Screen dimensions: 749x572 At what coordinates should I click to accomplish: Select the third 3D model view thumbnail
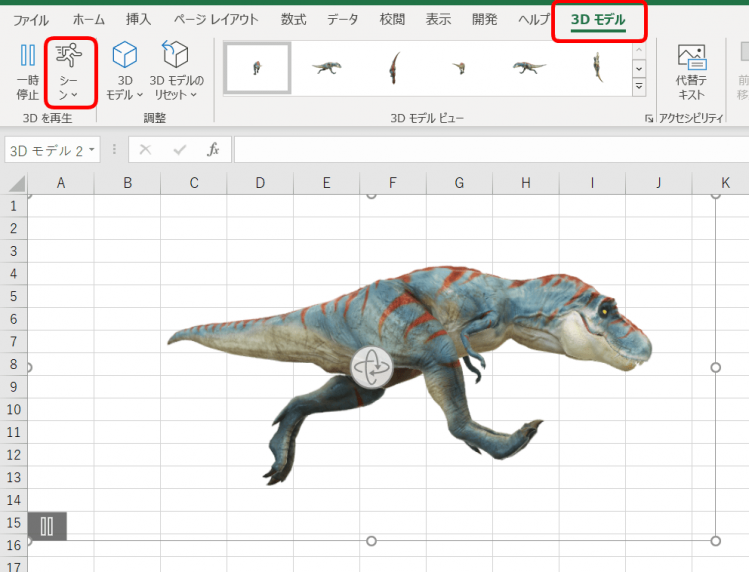tap(394, 68)
